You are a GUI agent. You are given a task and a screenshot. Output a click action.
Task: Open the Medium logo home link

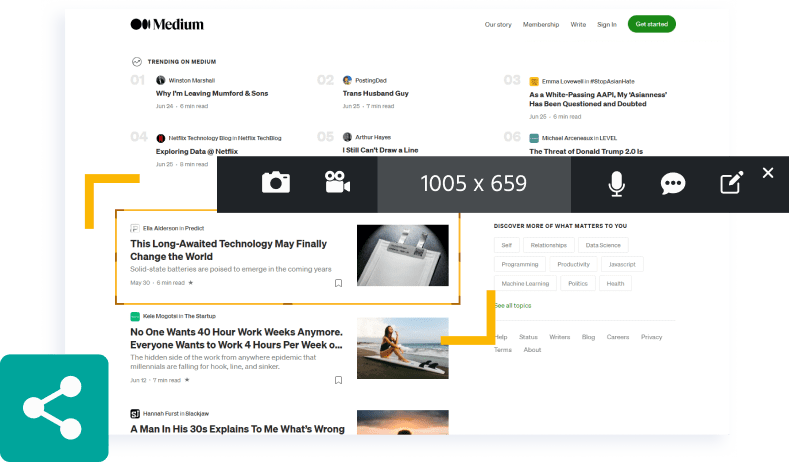coord(167,24)
